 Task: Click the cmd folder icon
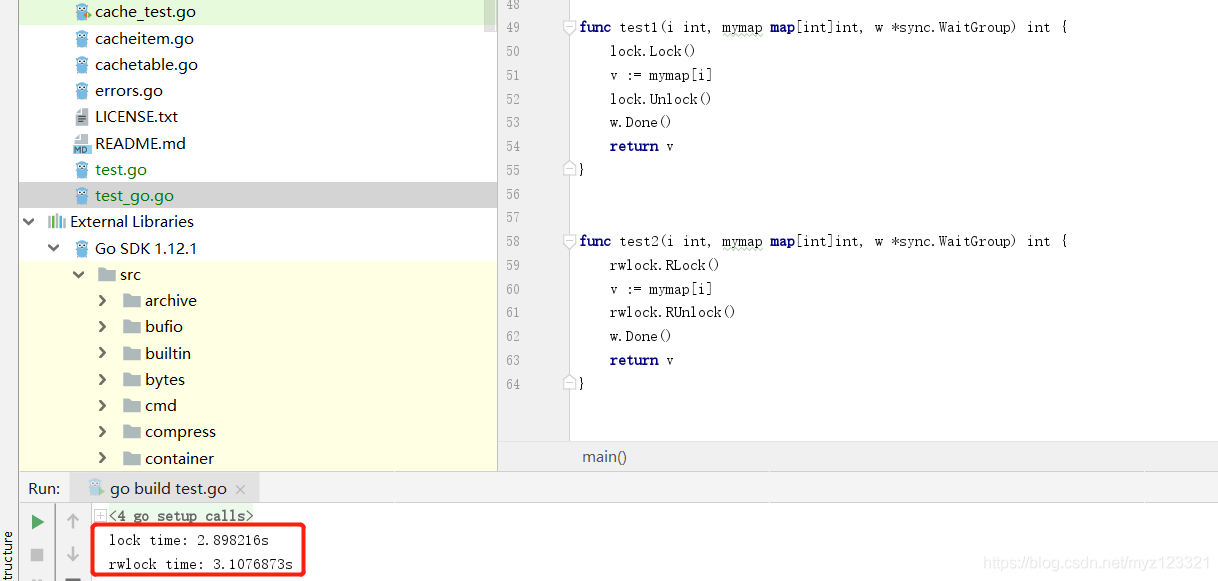tap(131, 405)
